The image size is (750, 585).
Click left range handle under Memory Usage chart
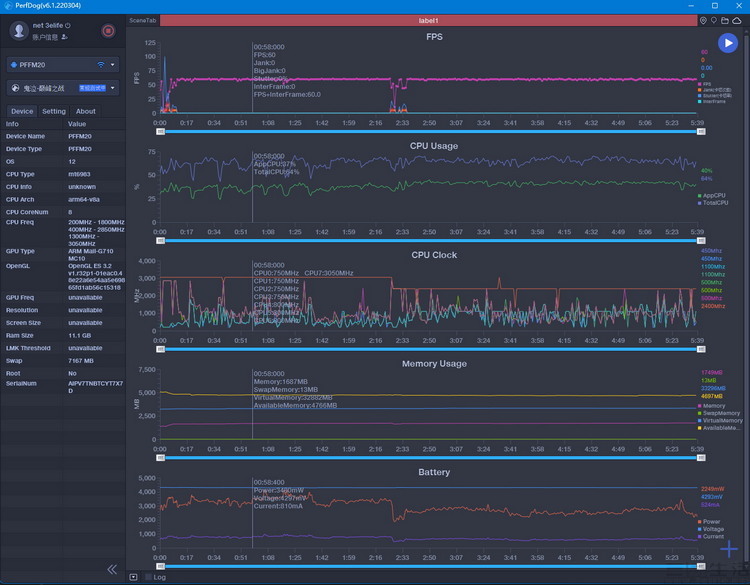click(x=161, y=458)
